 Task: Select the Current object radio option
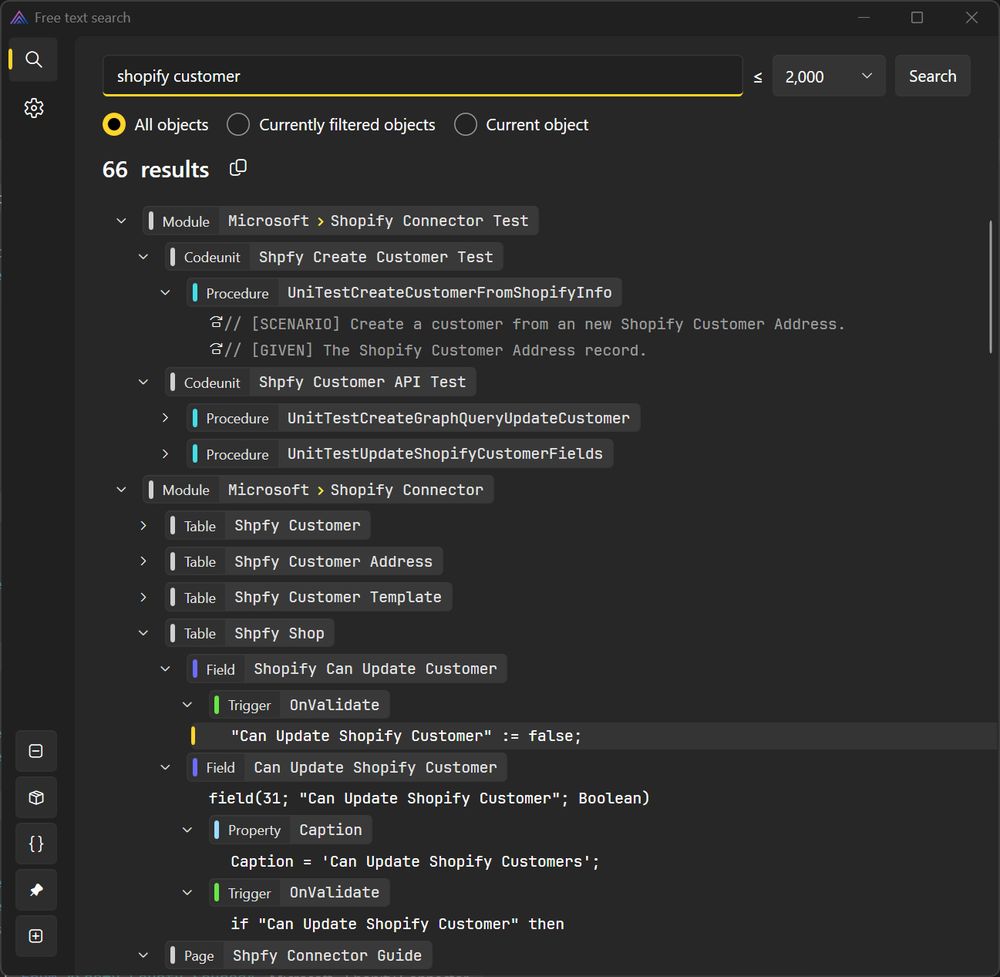[465, 124]
